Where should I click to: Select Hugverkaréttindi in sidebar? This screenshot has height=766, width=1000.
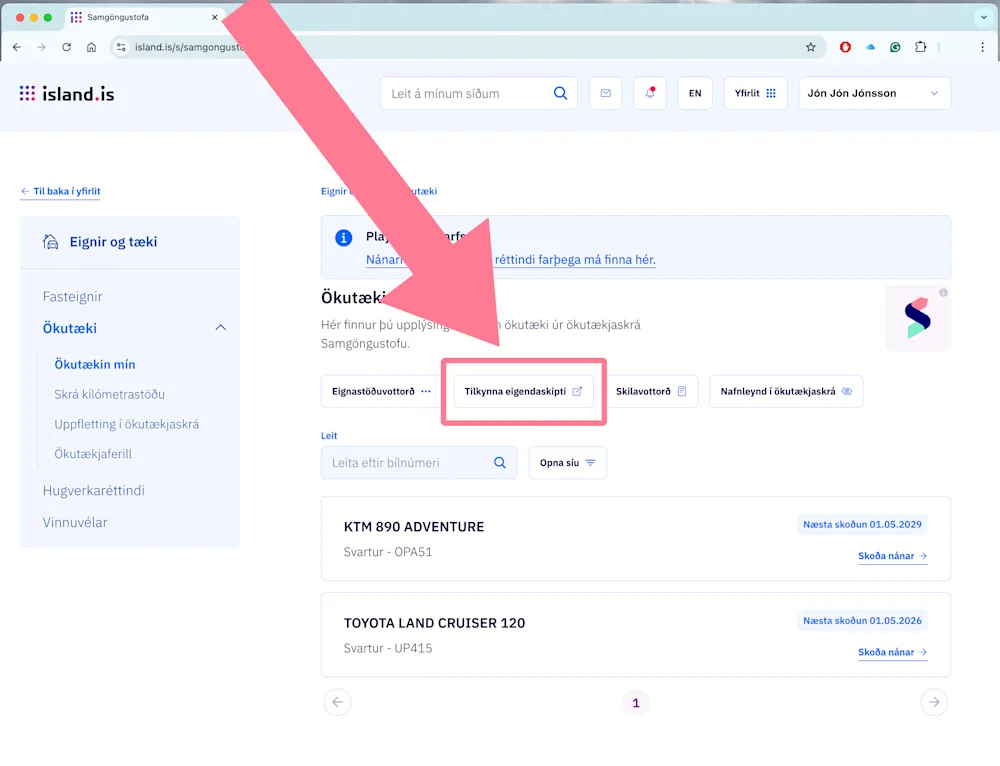point(94,490)
